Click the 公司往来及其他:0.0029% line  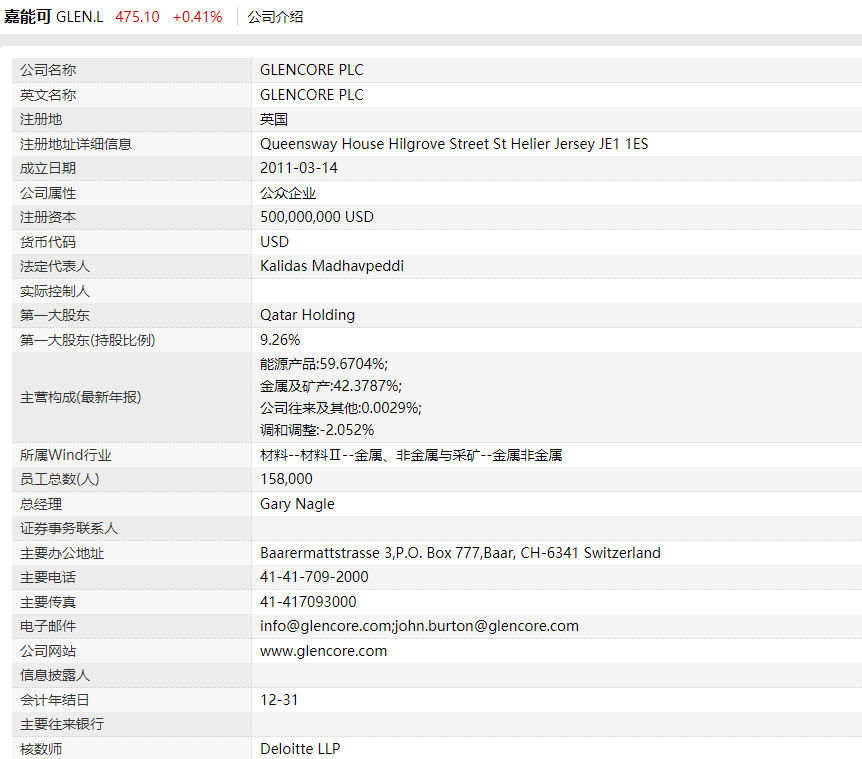(x=340, y=408)
